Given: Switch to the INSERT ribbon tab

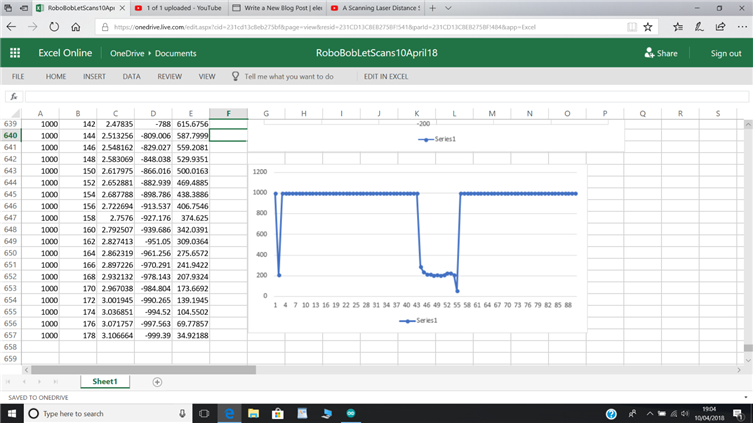Looking at the screenshot, I should point(94,76).
